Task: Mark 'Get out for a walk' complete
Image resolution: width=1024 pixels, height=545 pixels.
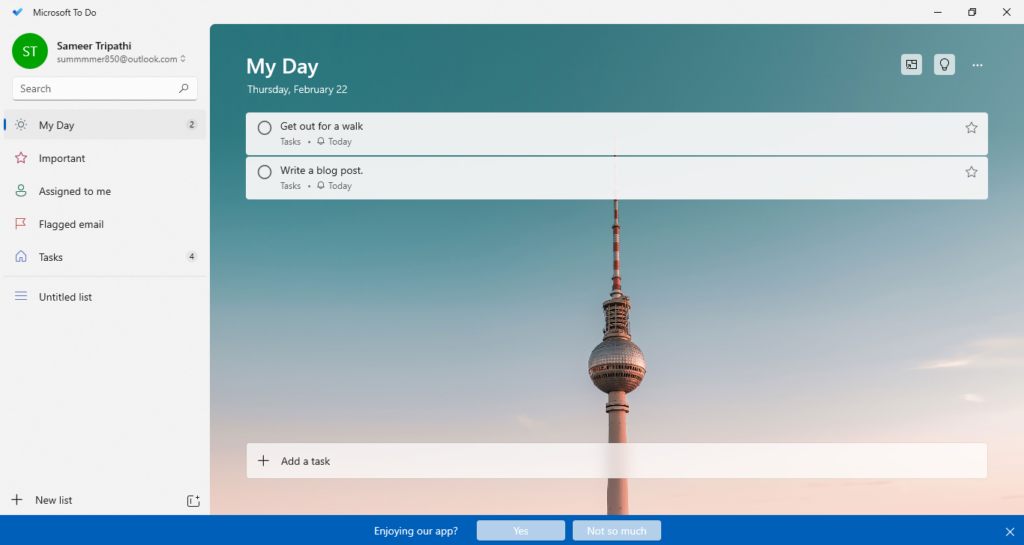Action: [264, 128]
